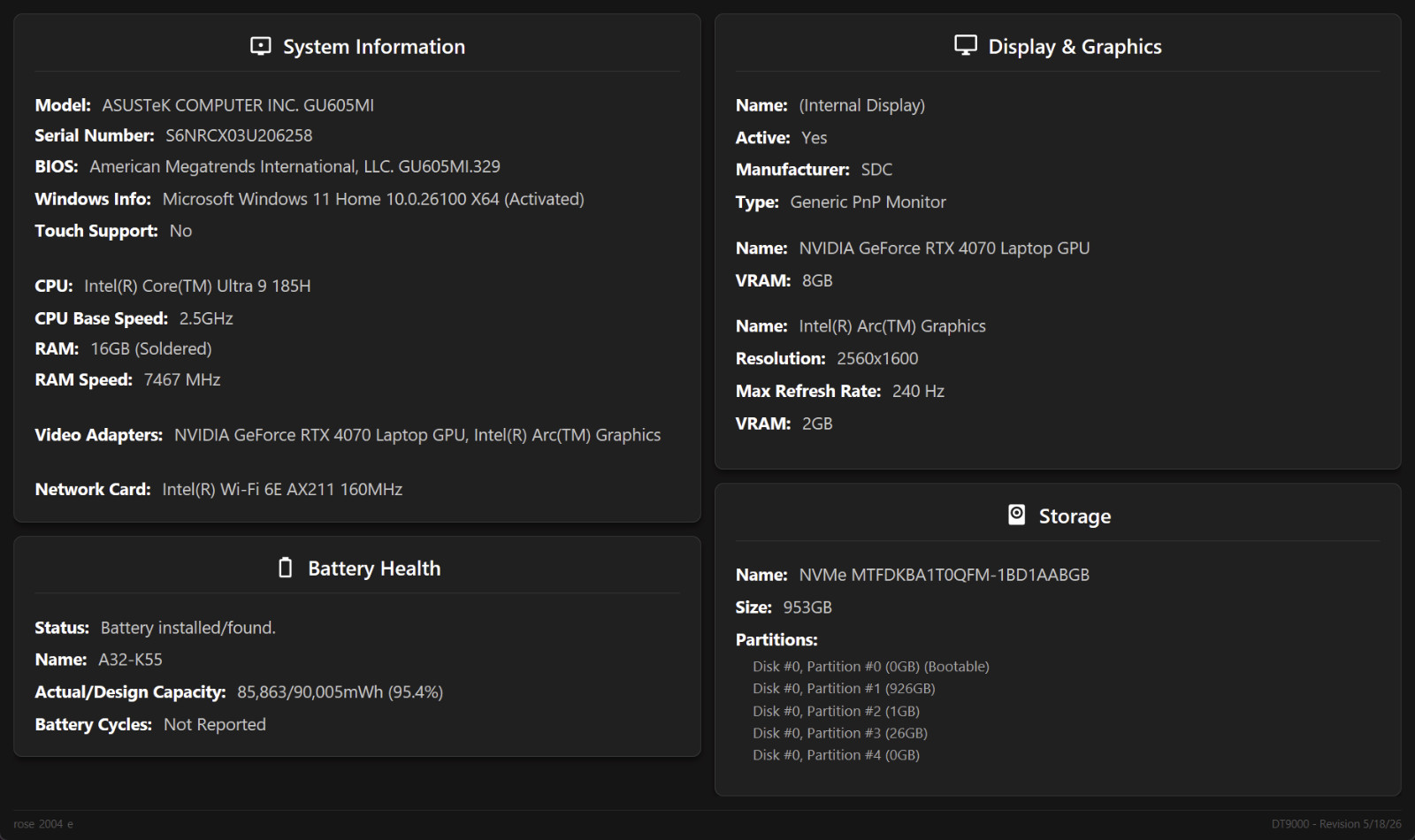Click the Storage heading

(x=1075, y=516)
